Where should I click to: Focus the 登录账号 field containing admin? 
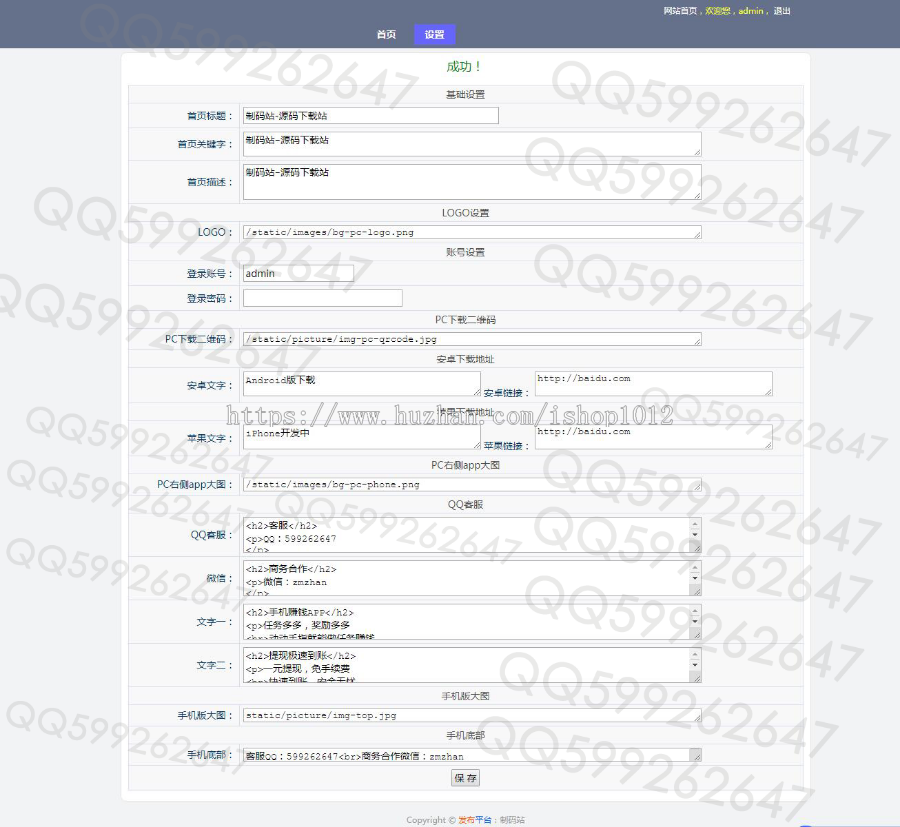click(298, 273)
